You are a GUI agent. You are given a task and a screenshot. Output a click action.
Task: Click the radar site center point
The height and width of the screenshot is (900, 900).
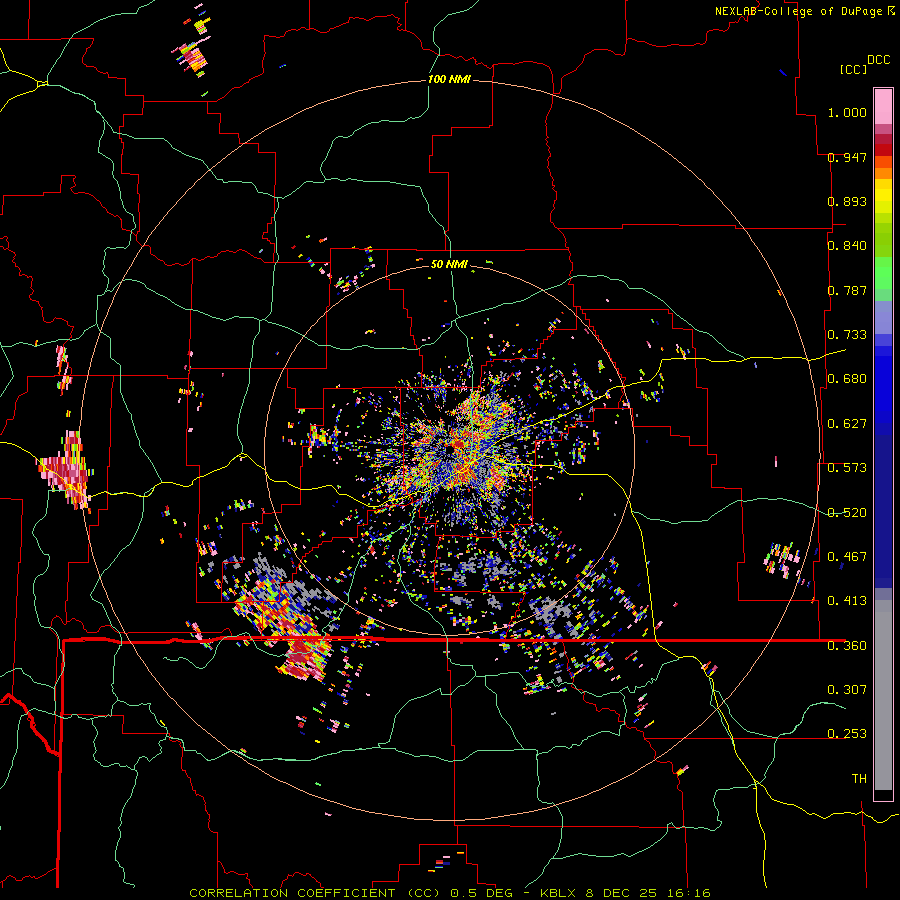coord(451,451)
